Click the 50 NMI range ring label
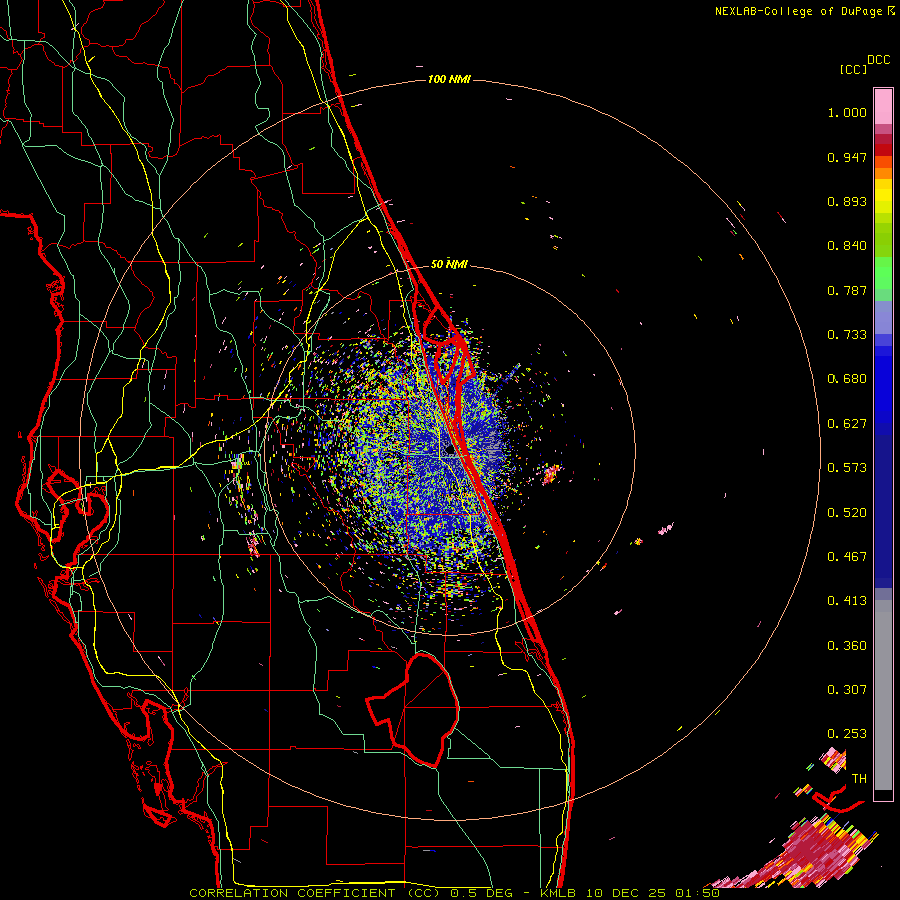 [449, 264]
